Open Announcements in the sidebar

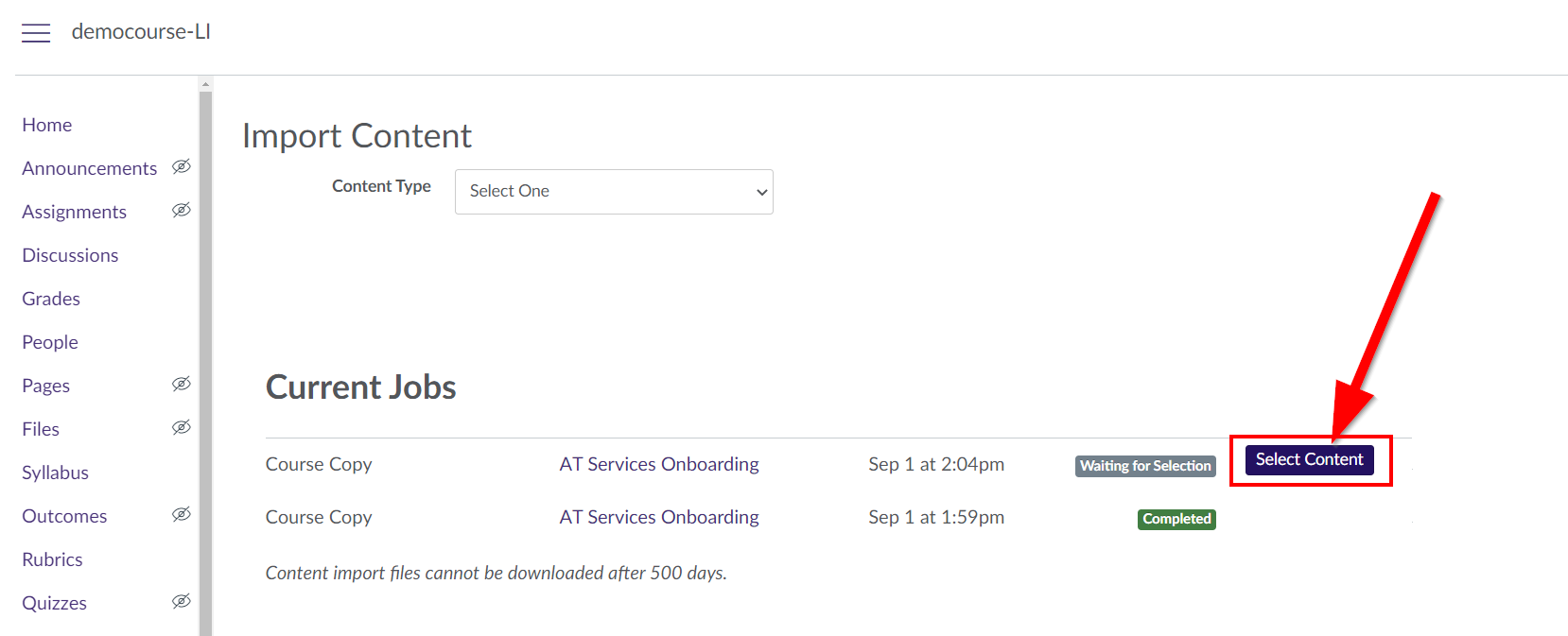tap(90, 168)
